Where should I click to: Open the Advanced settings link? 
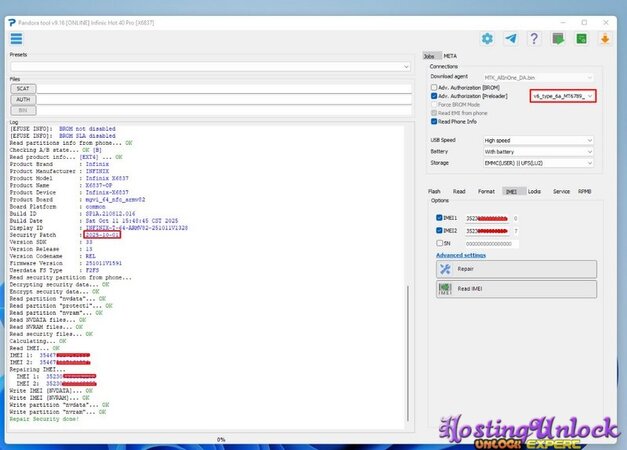click(462, 255)
